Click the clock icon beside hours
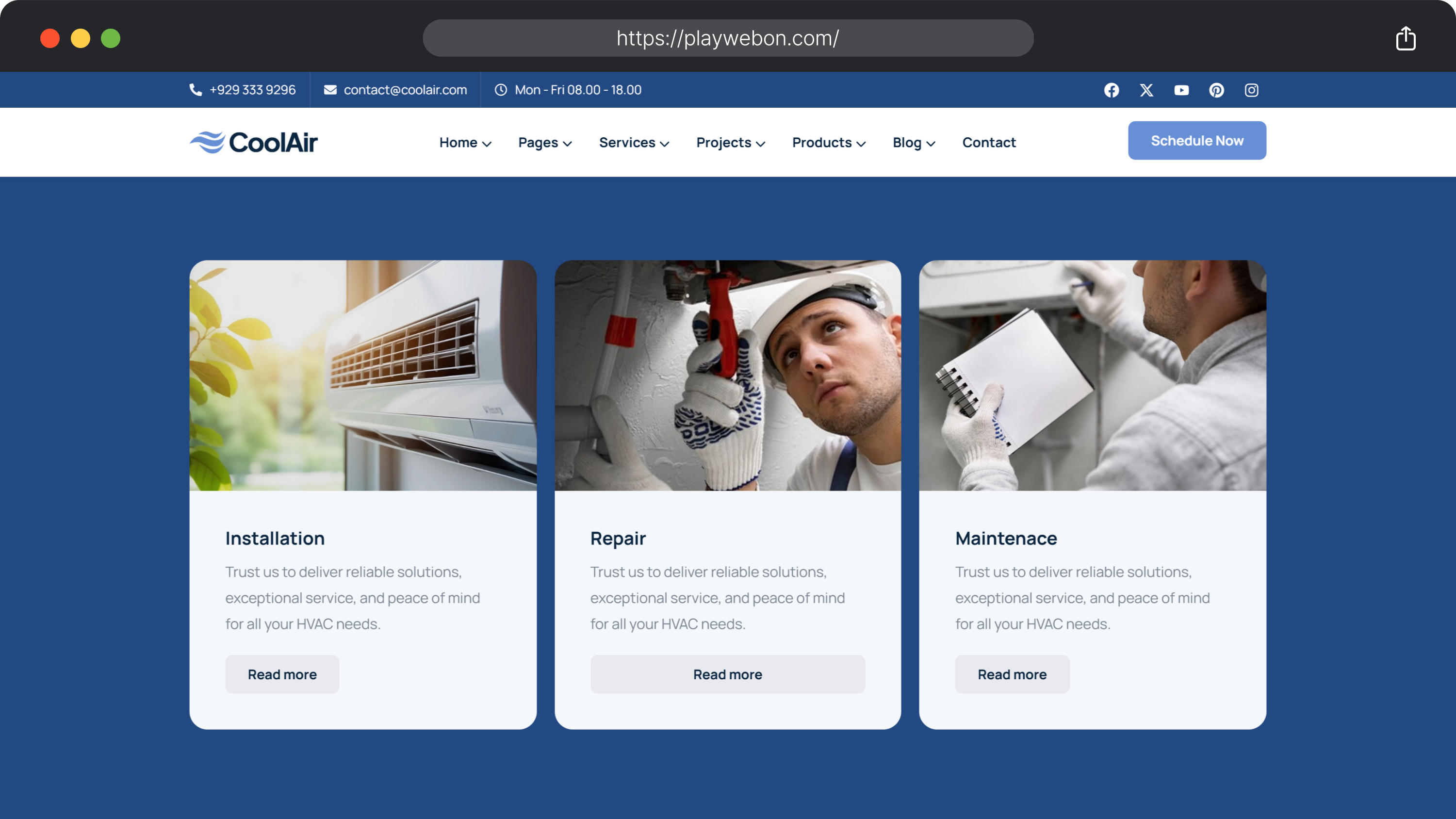Image resolution: width=1456 pixels, height=819 pixels. tap(501, 90)
